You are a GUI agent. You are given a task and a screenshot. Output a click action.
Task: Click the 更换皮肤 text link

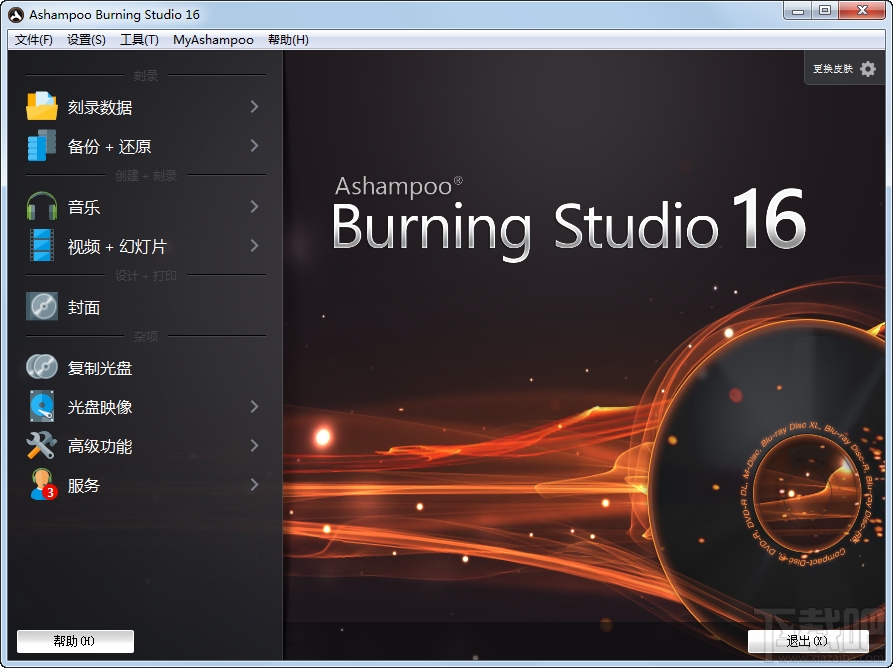pos(833,69)
